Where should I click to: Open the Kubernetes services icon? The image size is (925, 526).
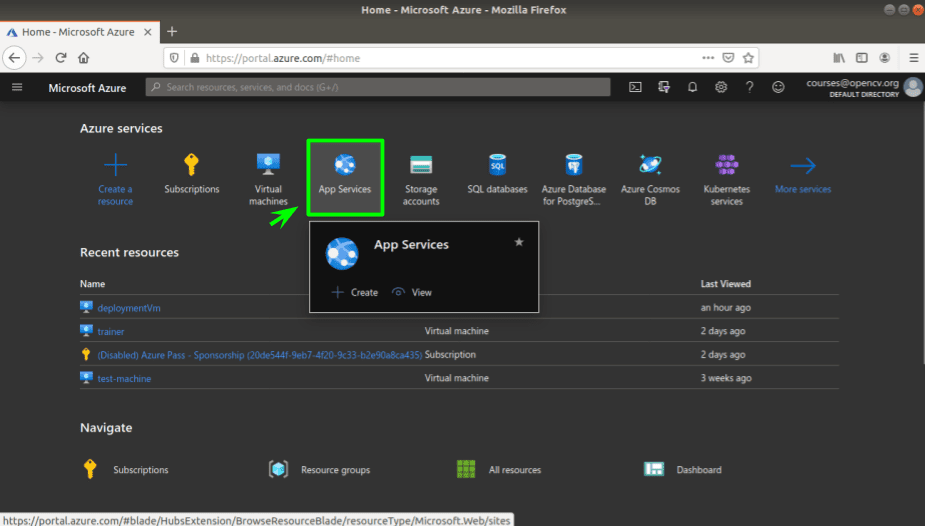point(726,165)
